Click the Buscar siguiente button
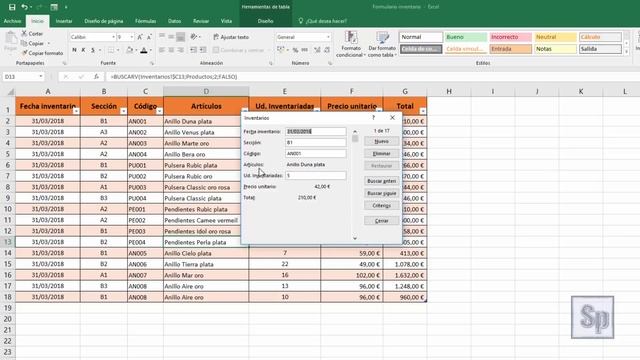The width and height of the screenshot is (640, 360). click(381, 193)
